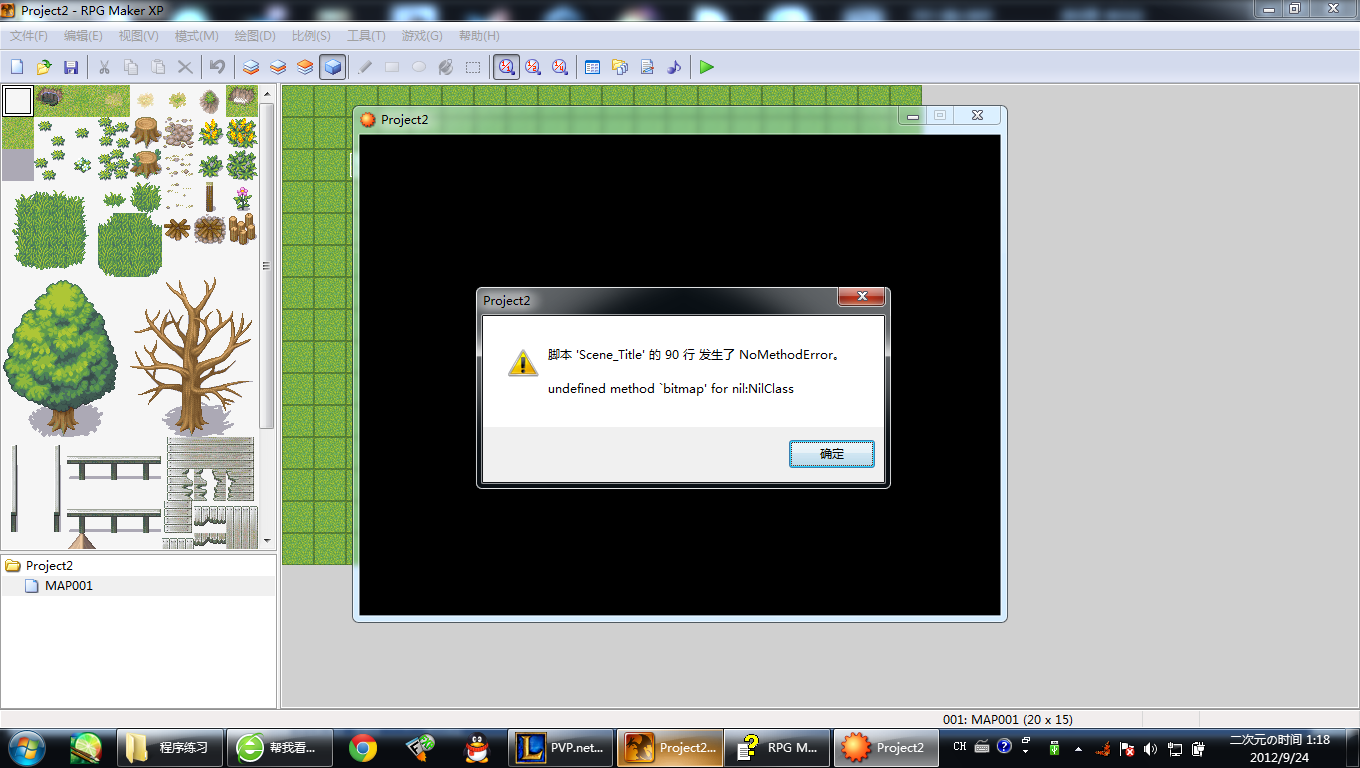The image size is (1360, 768).
Task: Open QQ penguin from taskbar
Action: coord(477,747)
